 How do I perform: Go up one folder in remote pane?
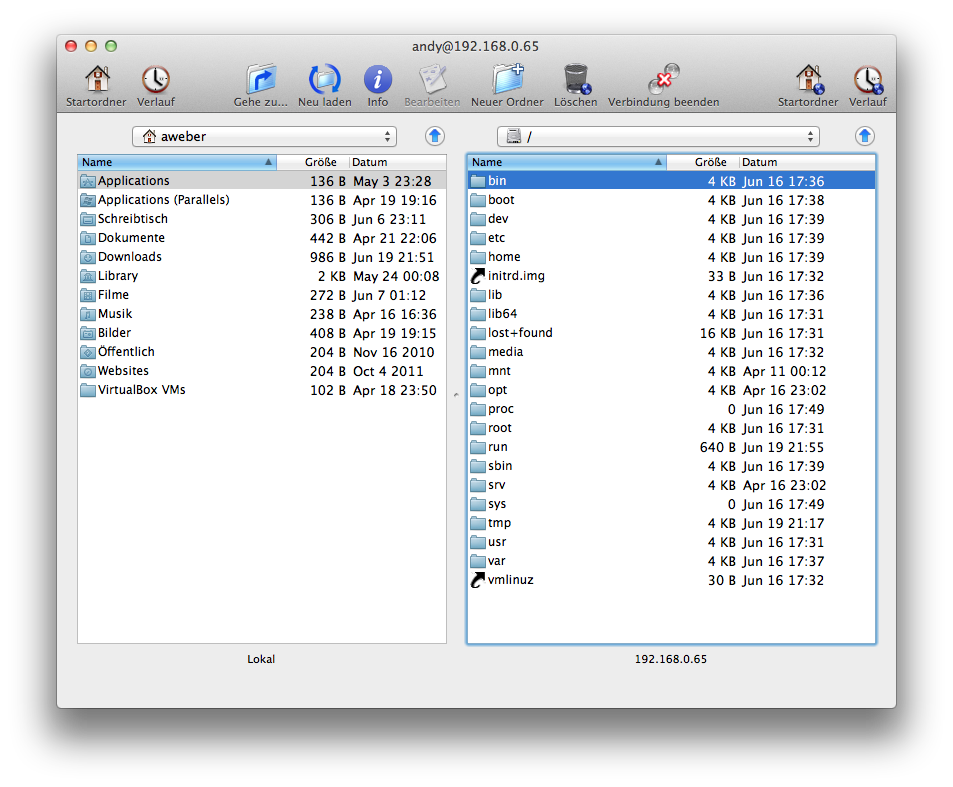(x=865, y=137)
